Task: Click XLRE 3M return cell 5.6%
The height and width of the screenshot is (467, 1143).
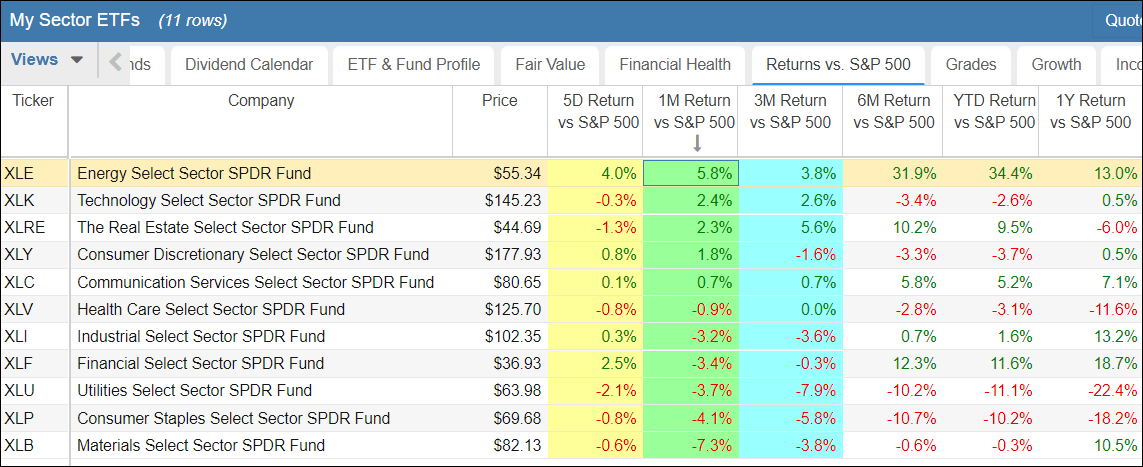Action: tap(790, 227)
